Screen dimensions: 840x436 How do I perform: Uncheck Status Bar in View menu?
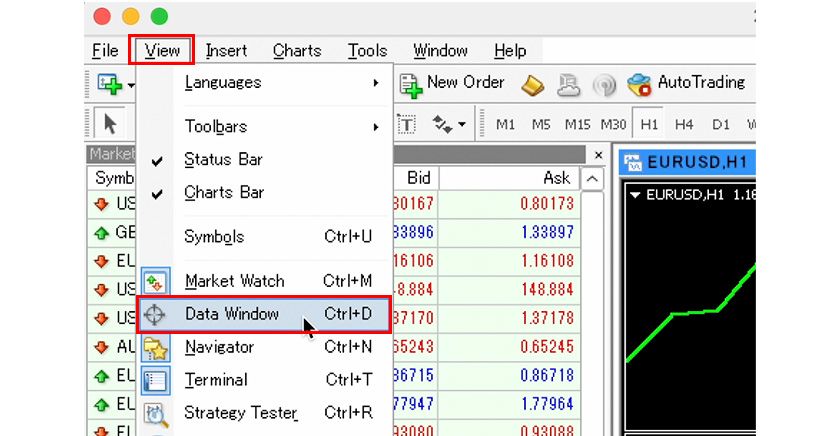(222, 160)
